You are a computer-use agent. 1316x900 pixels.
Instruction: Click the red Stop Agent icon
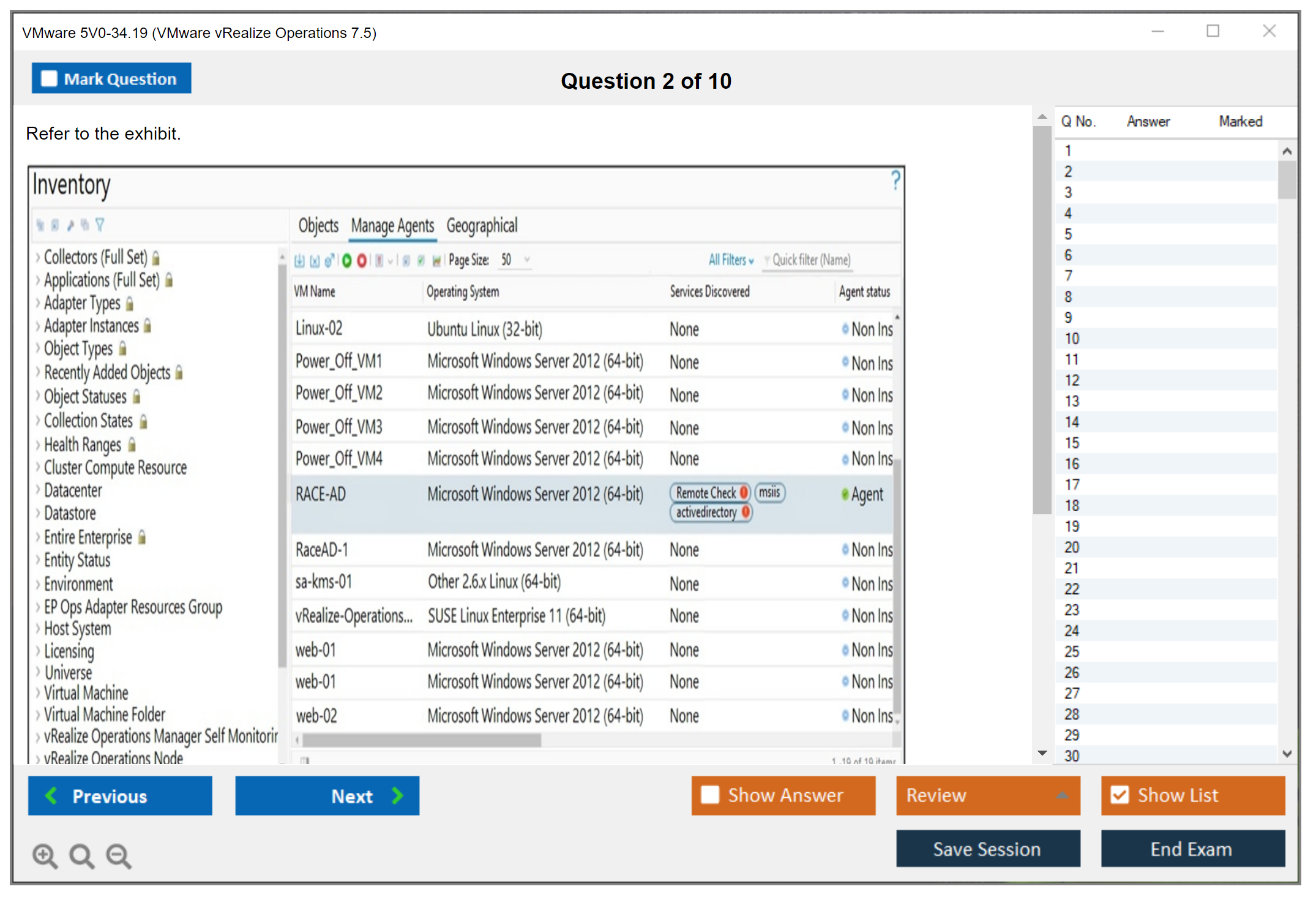click(362, 261)
